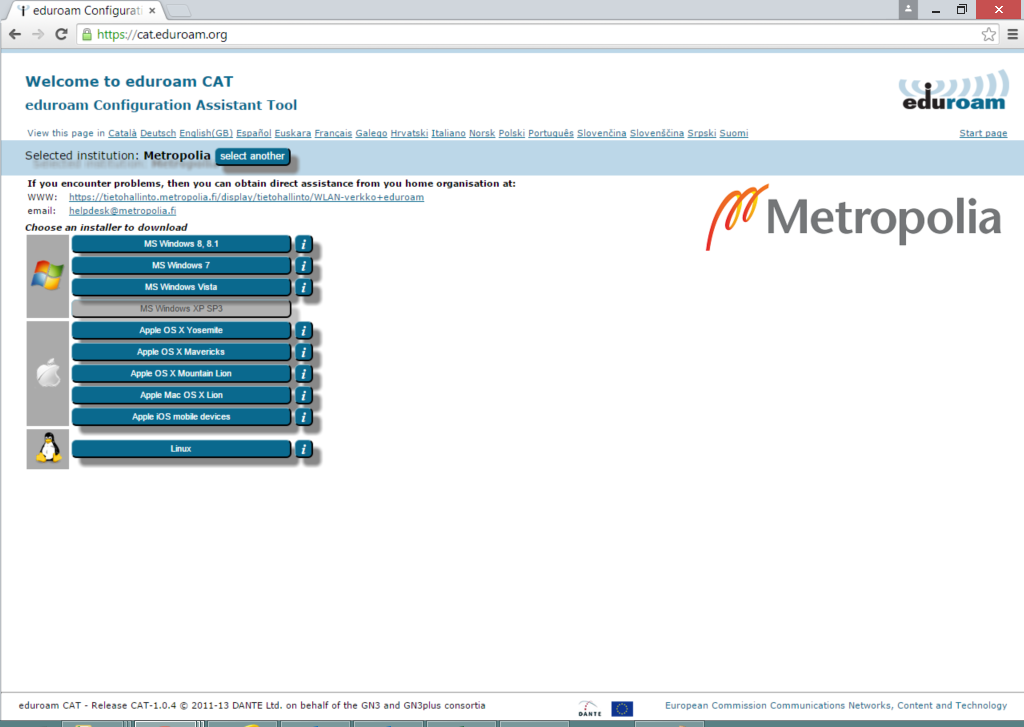1024x727 pixels.
Task: Switch language to Hrvatski
Action: click(409, 133)
